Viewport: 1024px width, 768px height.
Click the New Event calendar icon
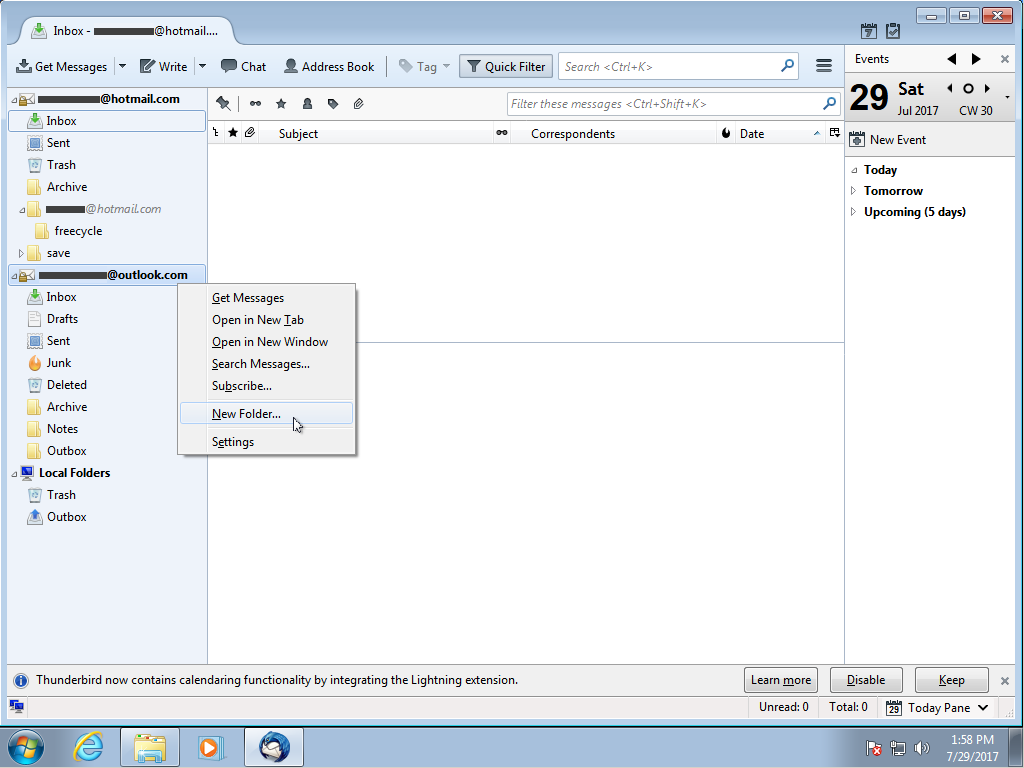click(857, 140)
